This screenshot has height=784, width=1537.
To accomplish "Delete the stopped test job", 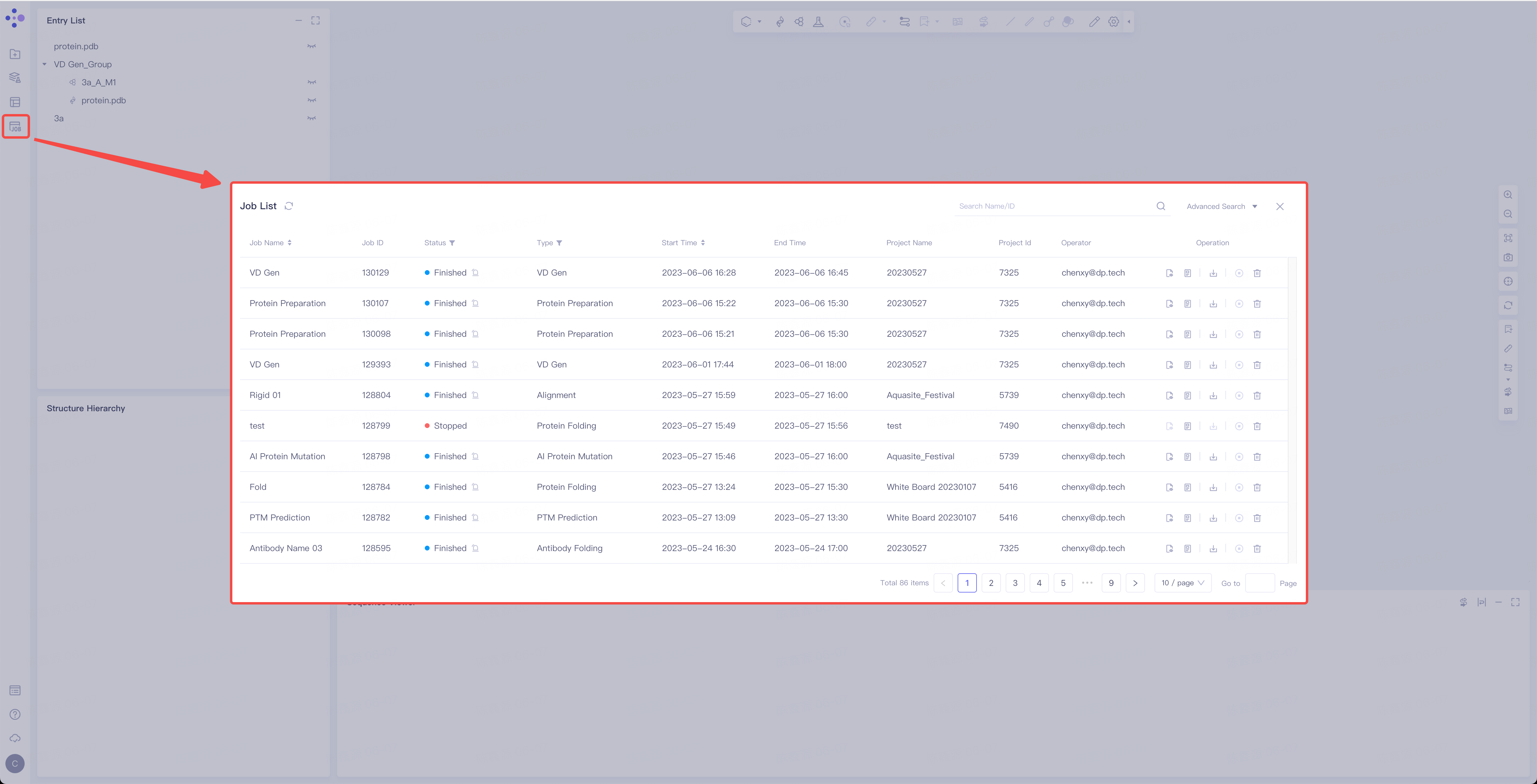I will click(x=1257, y=426).
